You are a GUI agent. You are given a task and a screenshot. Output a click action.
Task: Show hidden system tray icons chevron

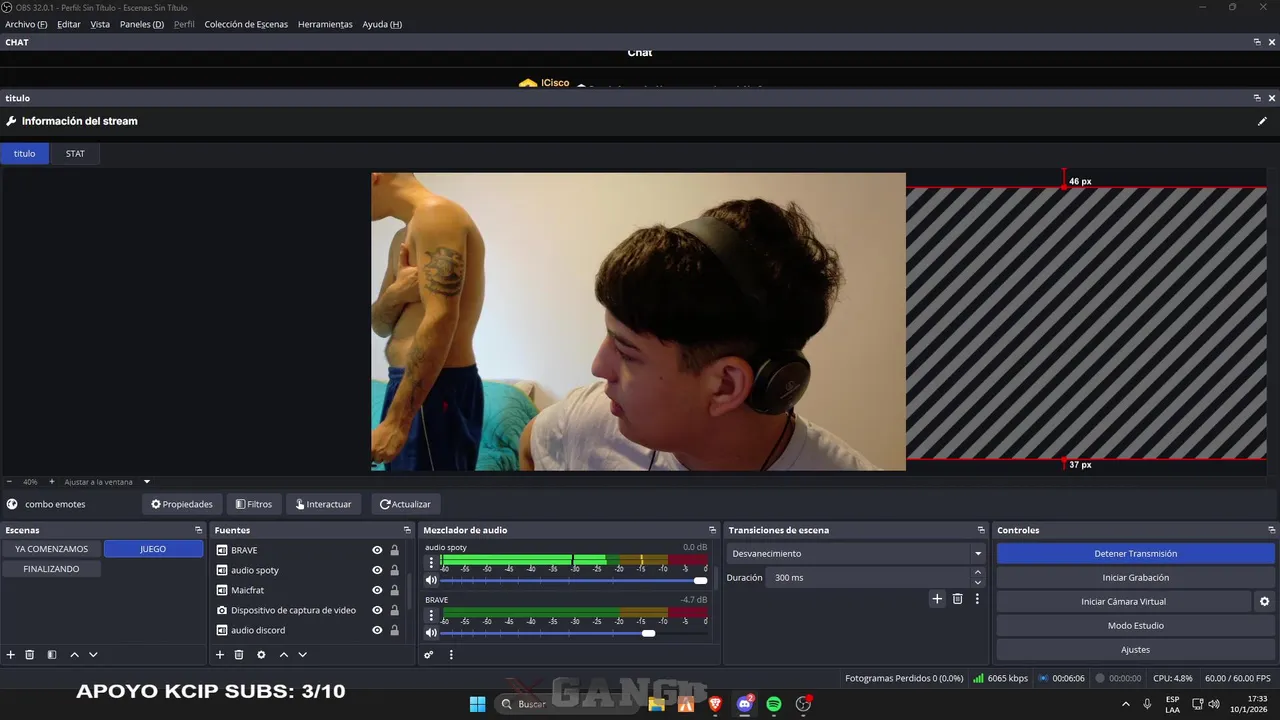[1126, 704]
